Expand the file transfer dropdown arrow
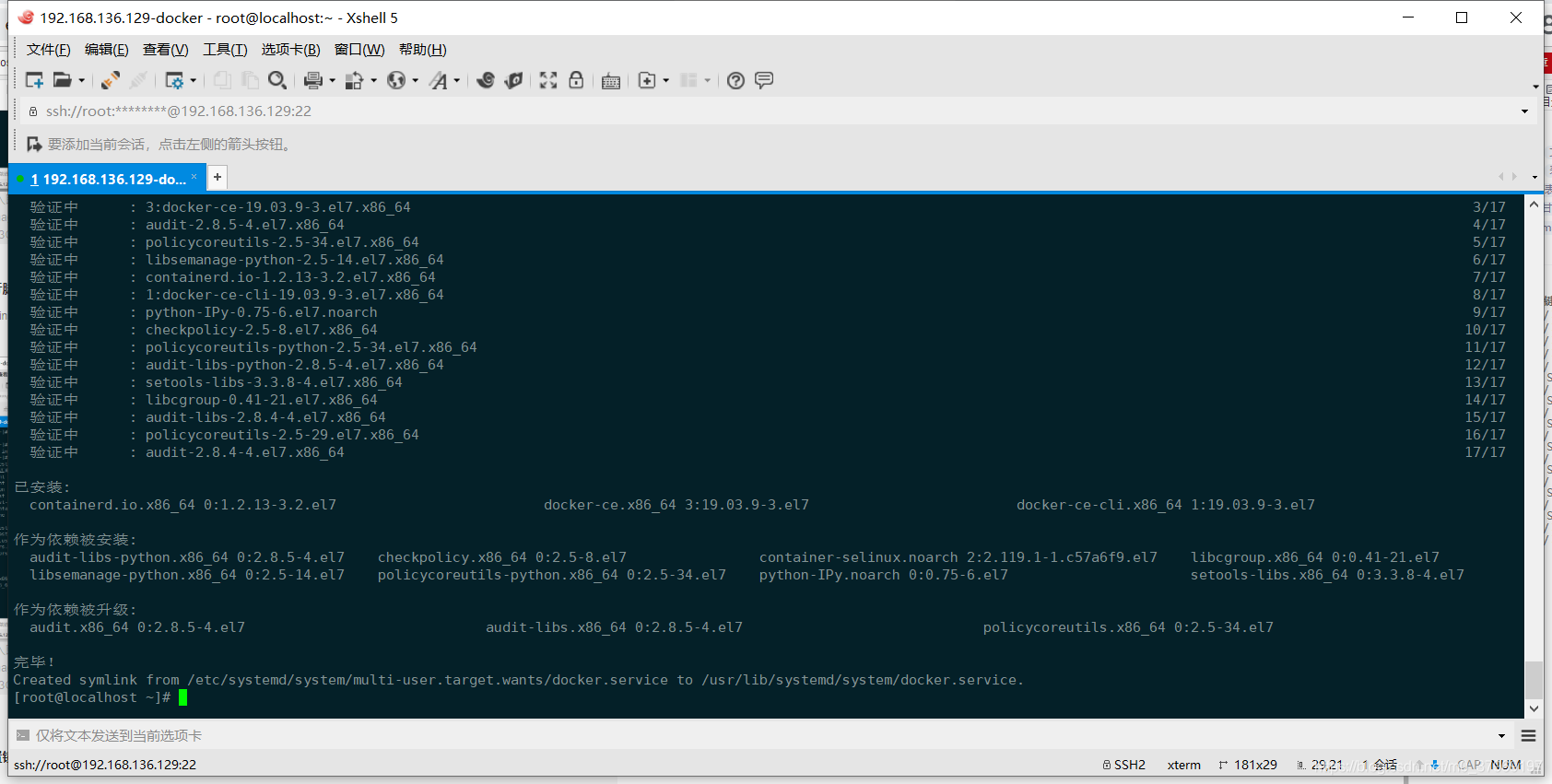The width and height of the screenshot is (1552, 784). (373, 81)
